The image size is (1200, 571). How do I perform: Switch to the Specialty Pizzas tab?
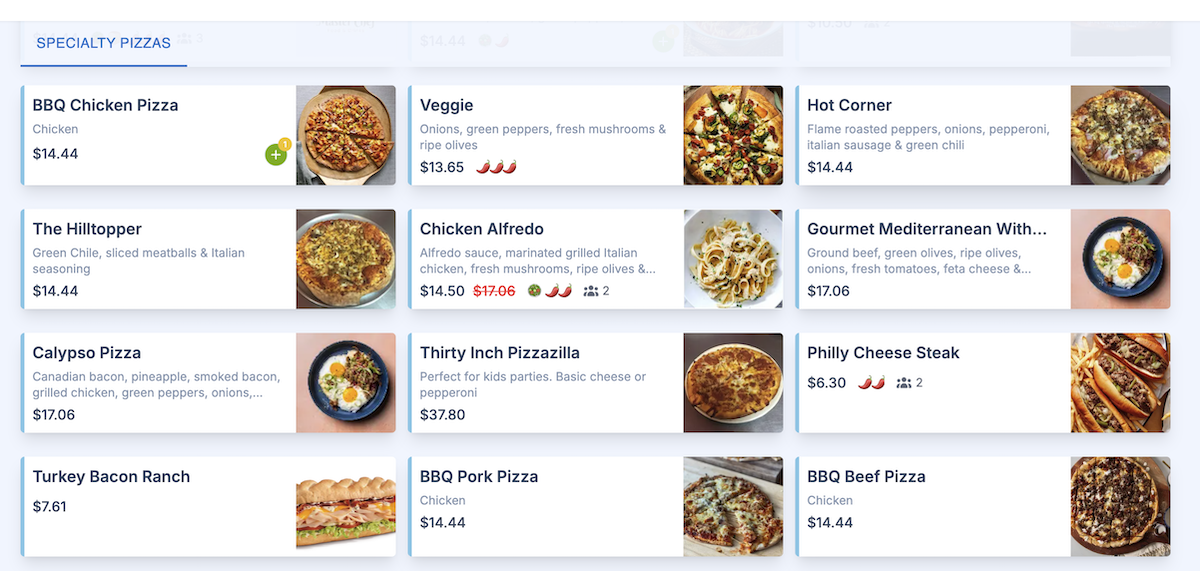(103, 43)
